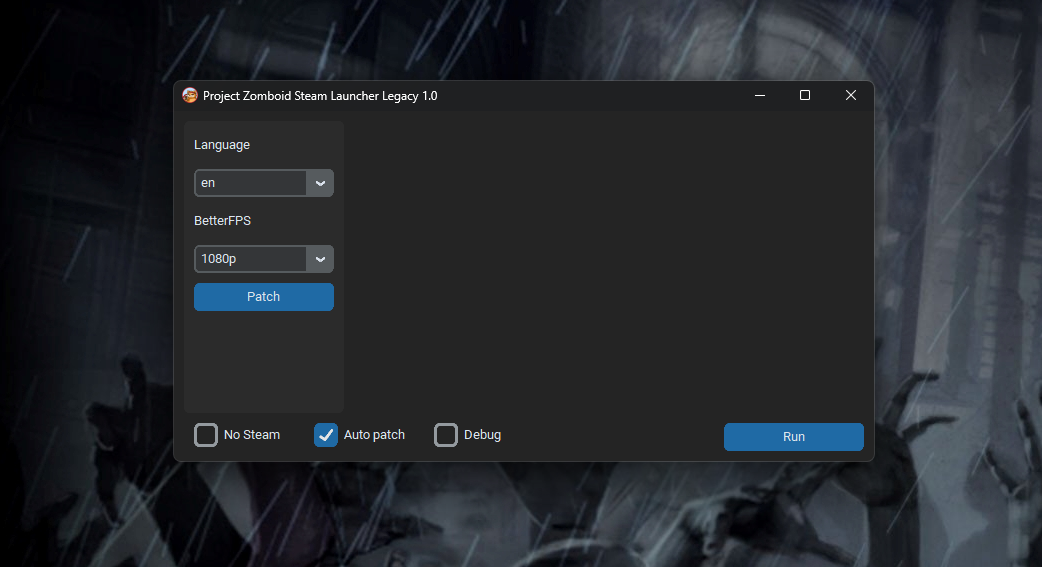Click the 'en' language field
1042x567 pixels.
tap(251, 183)
